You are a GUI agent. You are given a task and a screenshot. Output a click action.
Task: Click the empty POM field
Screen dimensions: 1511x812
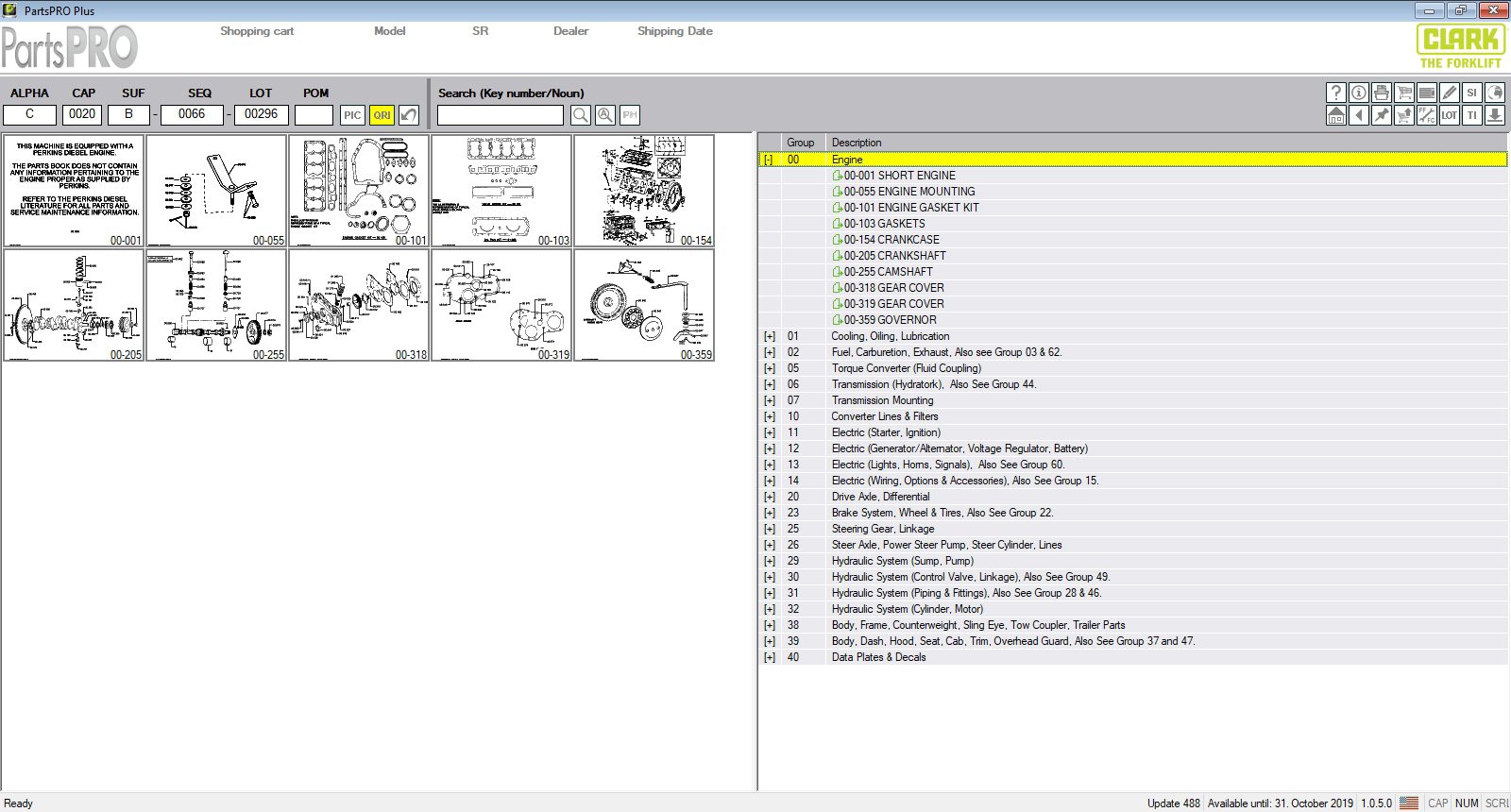coord(314,115)
